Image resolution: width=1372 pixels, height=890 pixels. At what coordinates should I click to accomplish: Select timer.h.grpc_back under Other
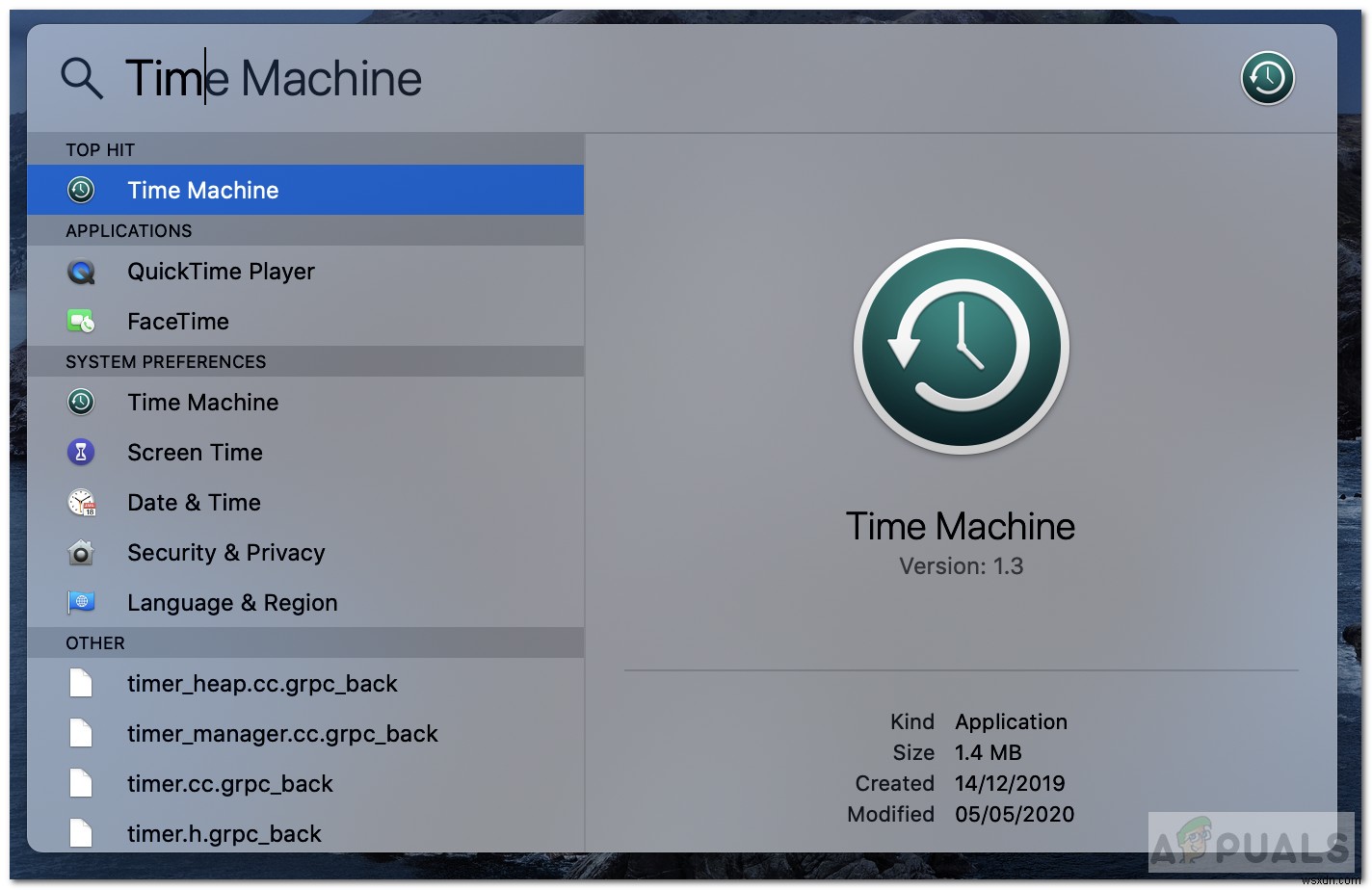pyautogui.click(x=224, y=833)
